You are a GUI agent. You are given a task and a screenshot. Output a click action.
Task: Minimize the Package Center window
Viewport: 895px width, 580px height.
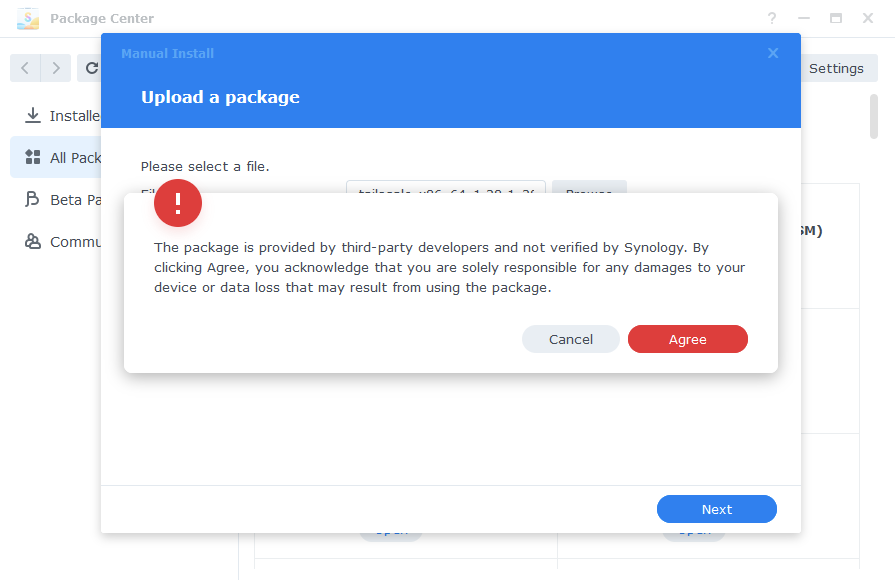pyautogui.click(x=804, y=18)
